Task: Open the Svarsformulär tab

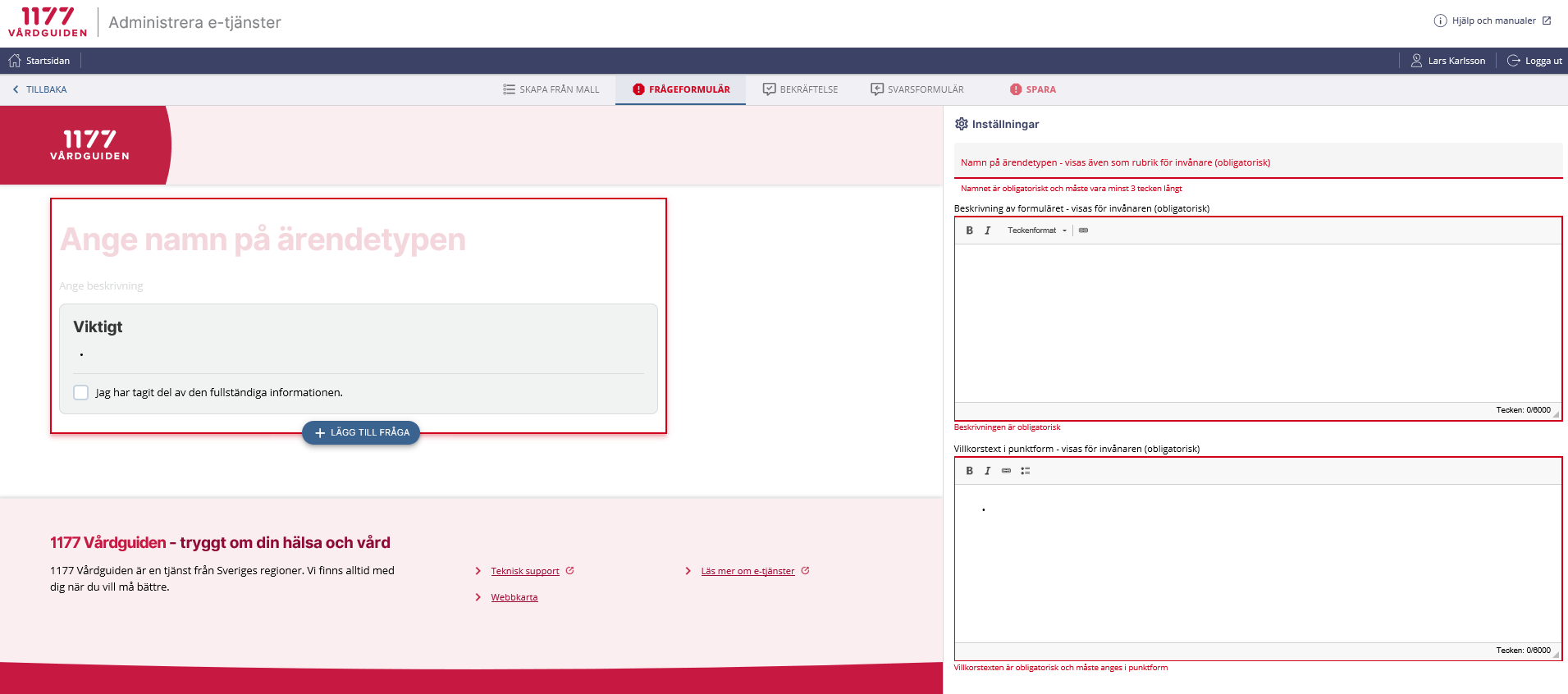Action: pos(917,89)
